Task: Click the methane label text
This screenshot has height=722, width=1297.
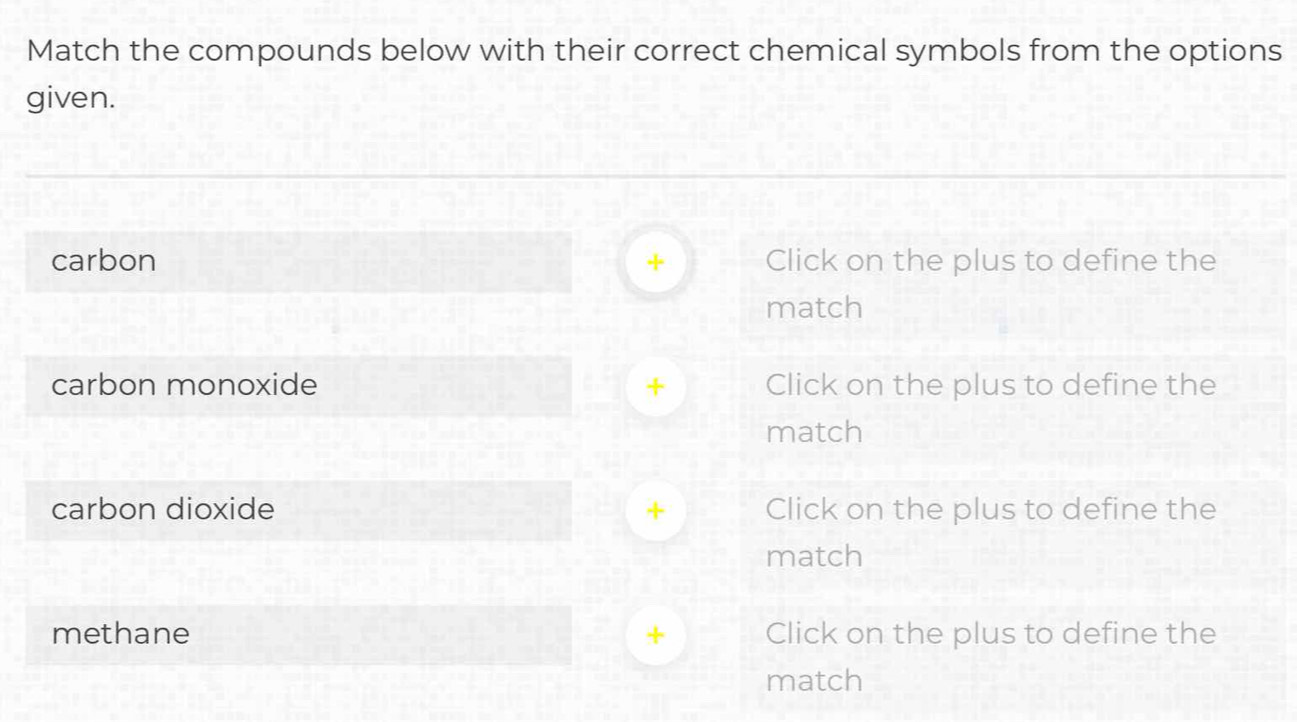Action: 121,633
